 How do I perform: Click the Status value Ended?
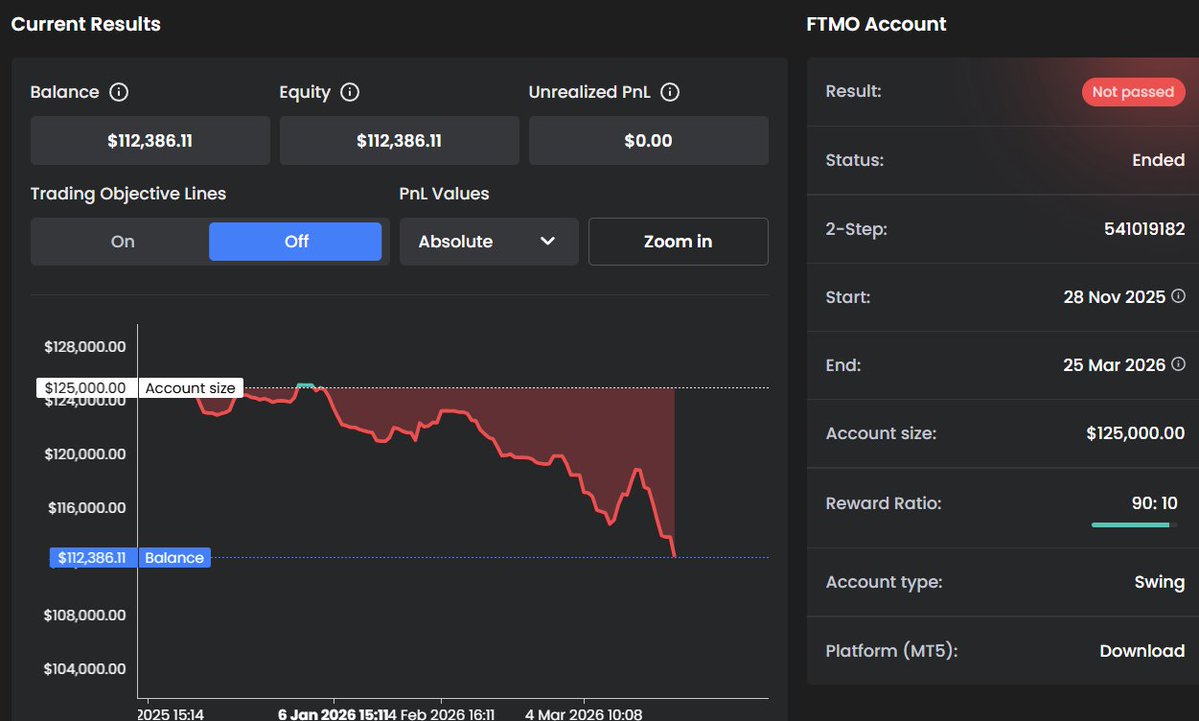point(1158,160)
